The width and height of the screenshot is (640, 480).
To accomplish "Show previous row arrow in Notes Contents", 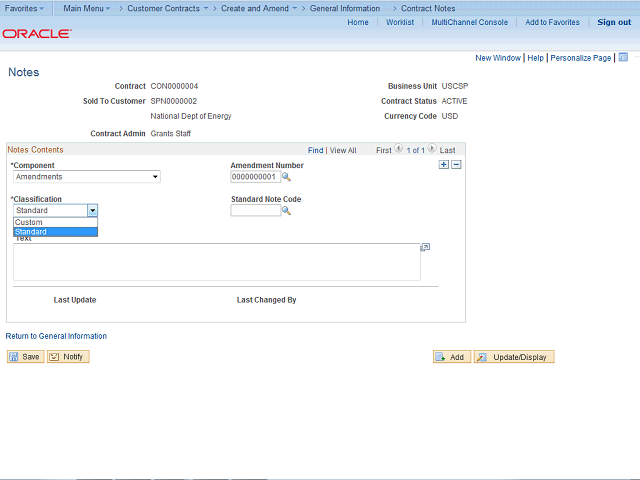I will click(399, 149).
